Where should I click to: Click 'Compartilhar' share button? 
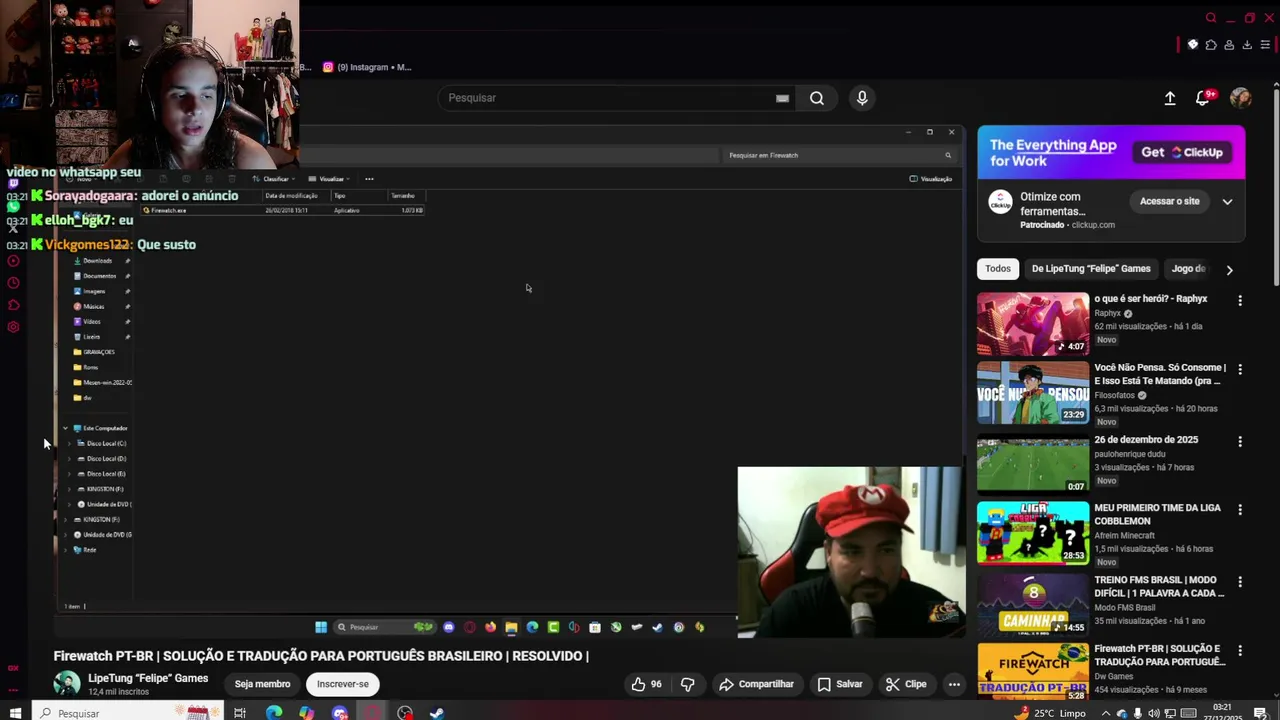pos(757,684)
